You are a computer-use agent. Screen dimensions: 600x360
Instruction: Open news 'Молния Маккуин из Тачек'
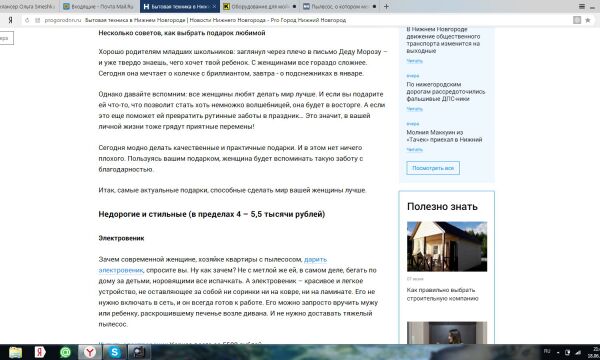(444, 136)
